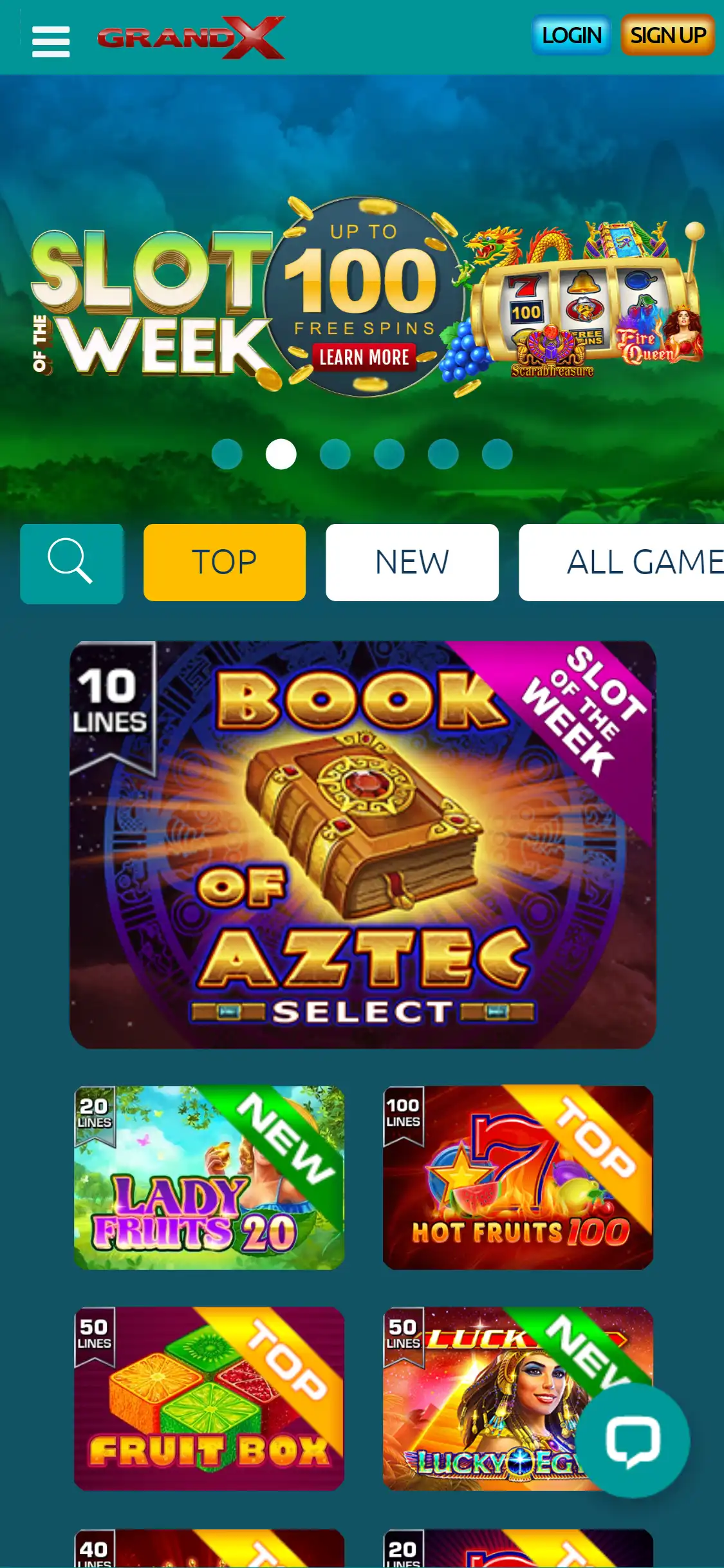Switch to the NEW games tab
Viewport: 724px width, 1568px height.
[x=412, y=563]
